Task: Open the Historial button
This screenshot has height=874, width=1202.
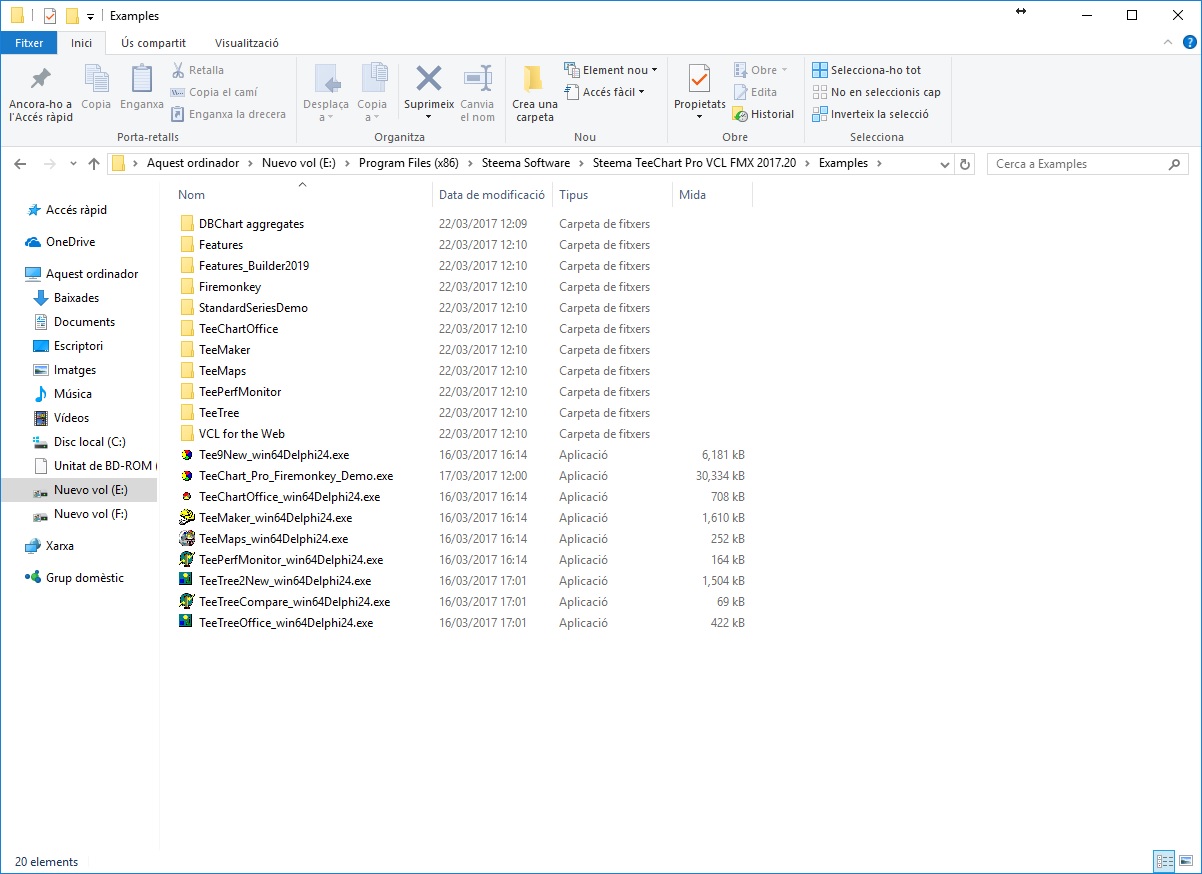Action: coord(763,114)
